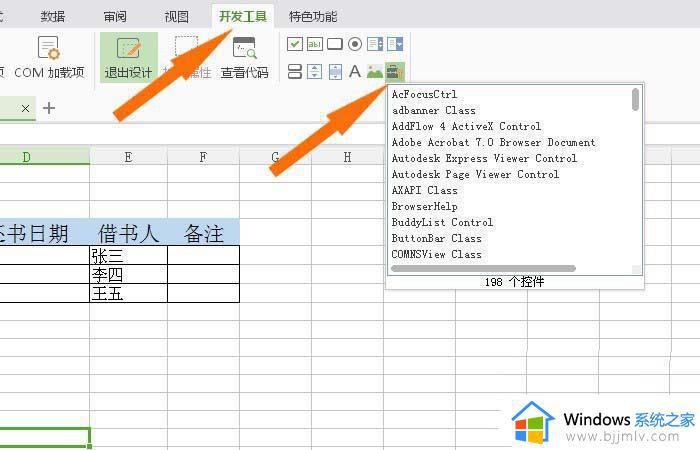The height and width of the screenshot is (450, 700).
Task: Choose Adobe Acrobat 7.0 Browser Document
Action: pos(493,142)
